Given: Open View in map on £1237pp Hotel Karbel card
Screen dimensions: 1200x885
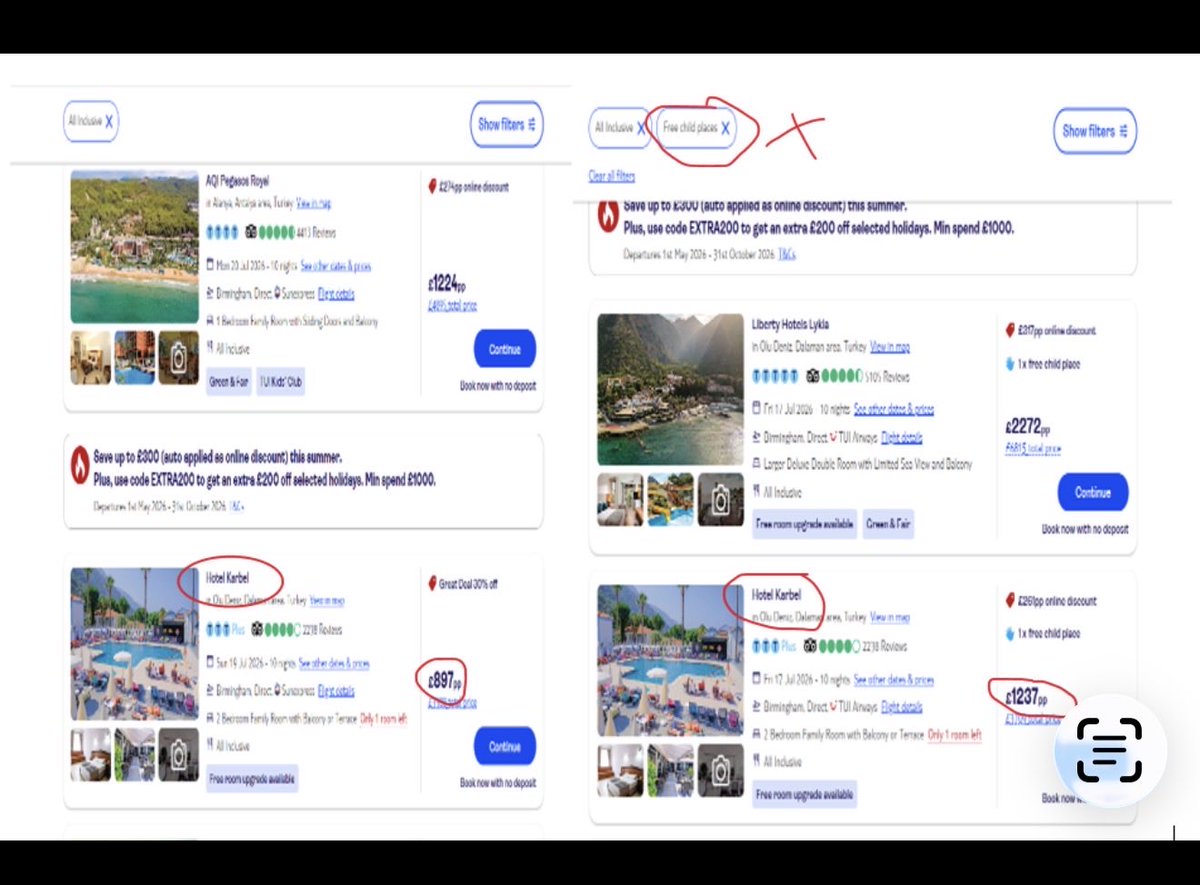Looking at the screenshot, I should [890, 617].
